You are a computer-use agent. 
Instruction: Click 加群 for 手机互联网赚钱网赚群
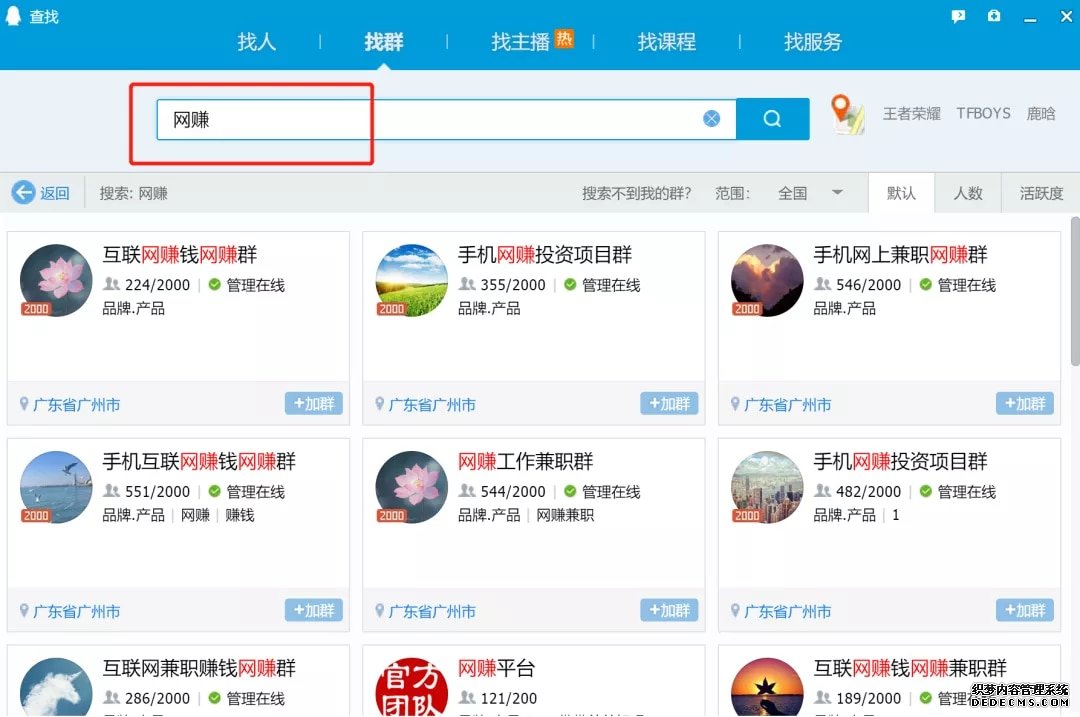313,610
